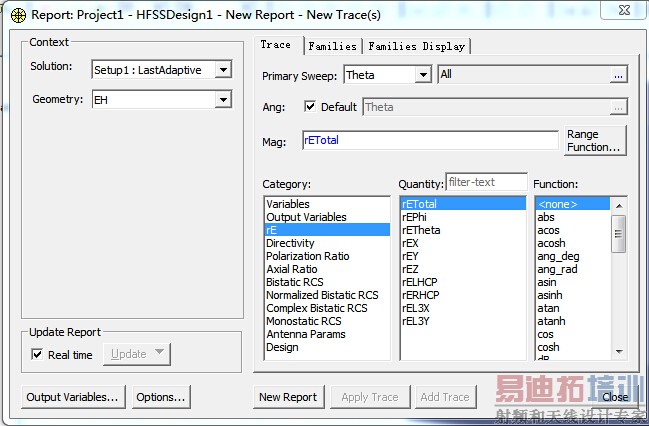Viewport: 649px width, 426px height.
Task: Click the Quantity filter-text field
Action: (x=486, y=182)
